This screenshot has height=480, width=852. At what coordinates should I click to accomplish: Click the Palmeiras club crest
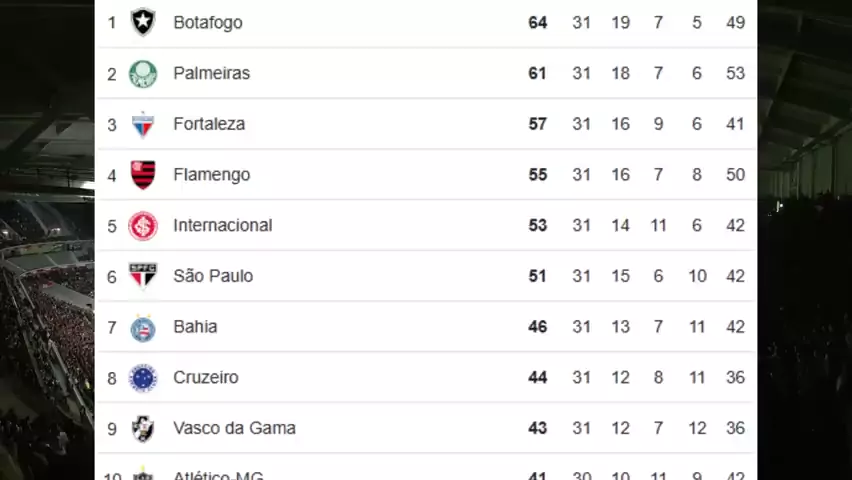(x=143, y=73)
